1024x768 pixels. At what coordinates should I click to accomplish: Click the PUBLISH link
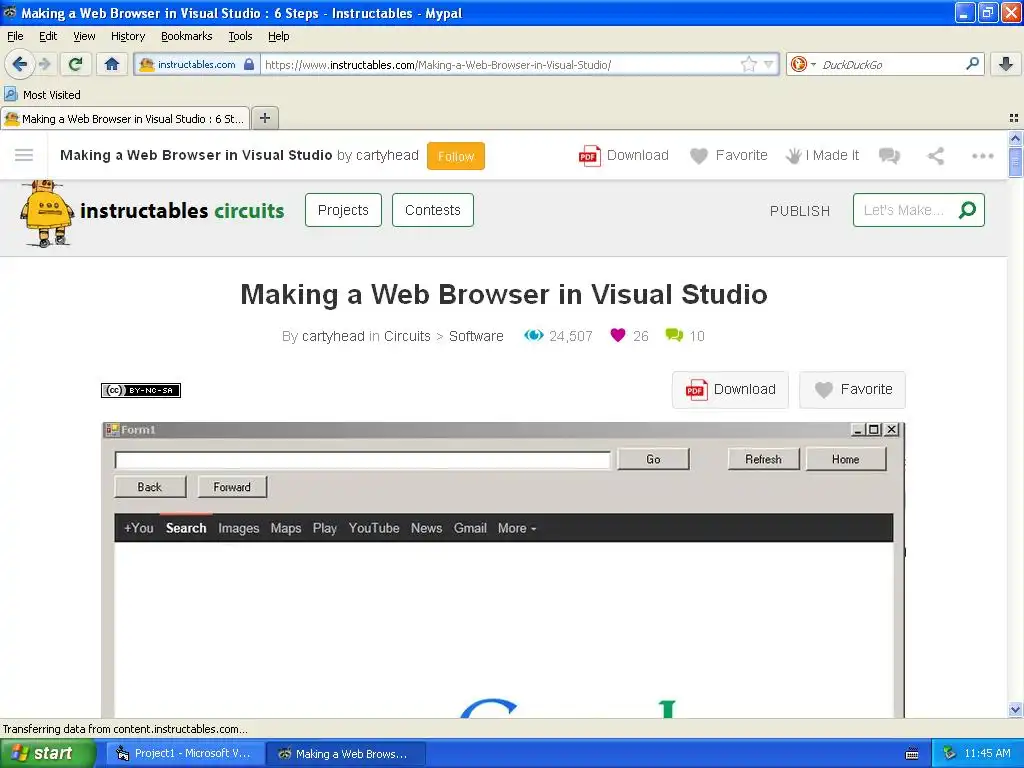click(800, 211)
